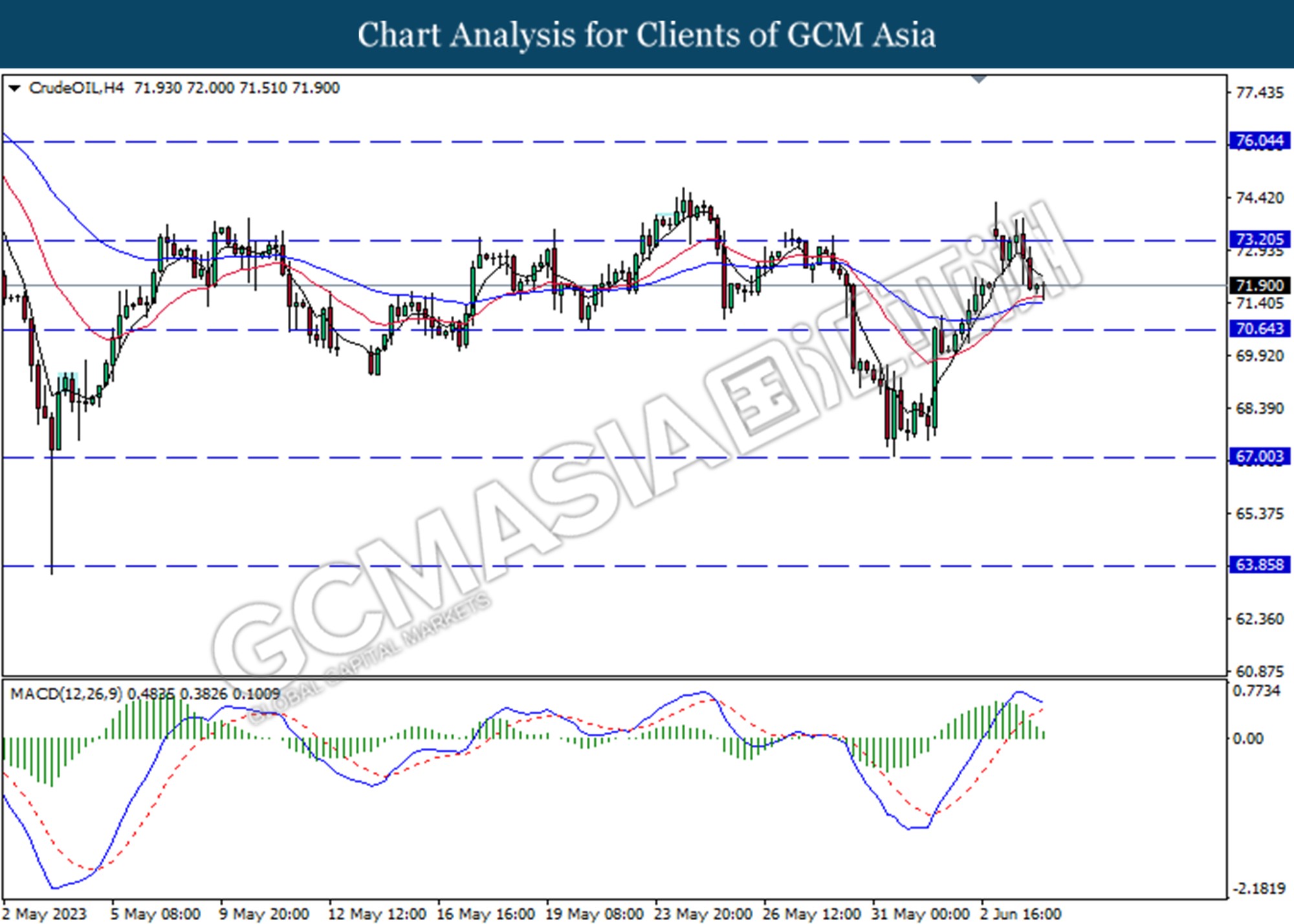Click the 71.405 price scale value
This screenshot has width=1294, height=924.
1259,303
